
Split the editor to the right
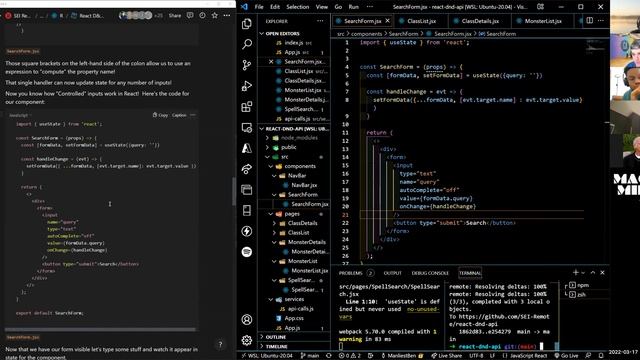[x=589, y=20]
